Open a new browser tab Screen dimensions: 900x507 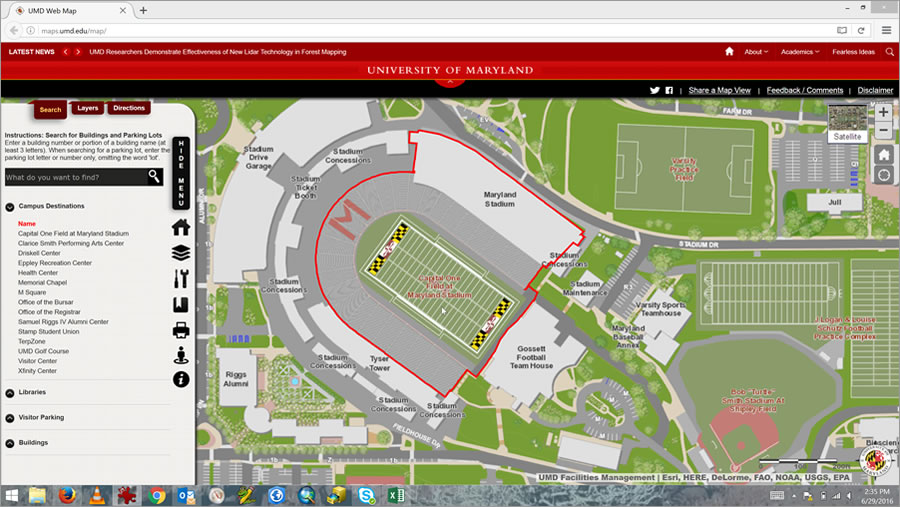(x=143, y=10)
